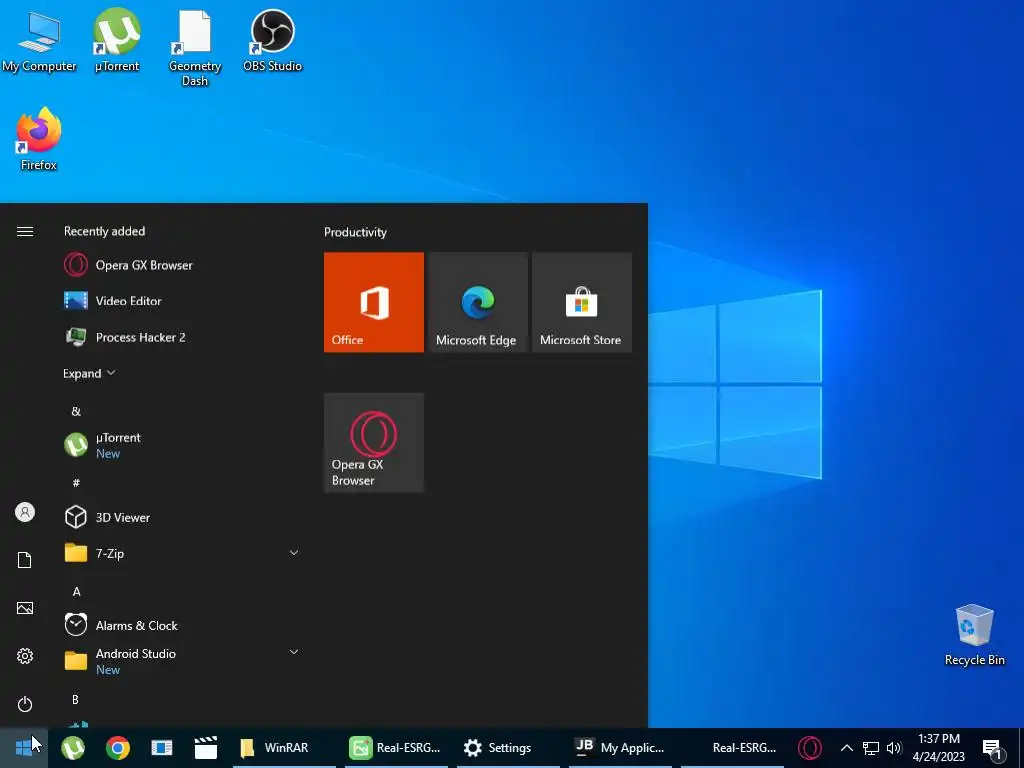Open the volume speaker tray icon
This screenshot has width=1024, height=768.
[x=894, y=748]
